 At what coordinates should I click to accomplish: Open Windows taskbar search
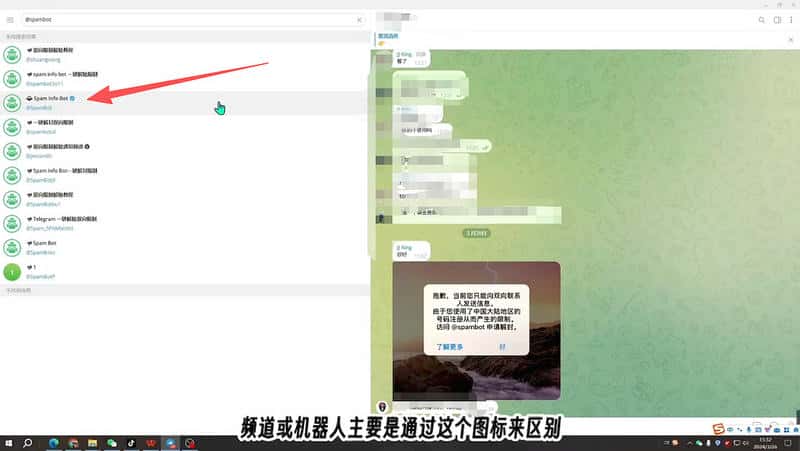(x=28, y=443)
